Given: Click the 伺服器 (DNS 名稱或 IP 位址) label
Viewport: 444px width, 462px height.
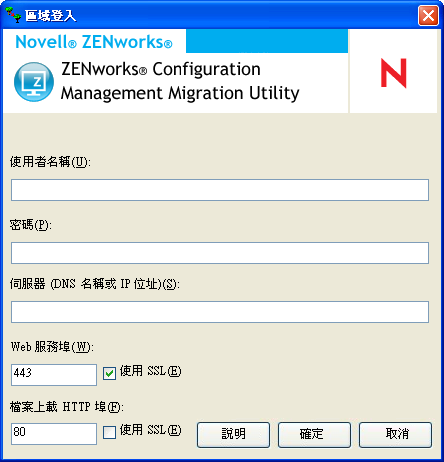Looking at the screenshot, I should 94,284.
